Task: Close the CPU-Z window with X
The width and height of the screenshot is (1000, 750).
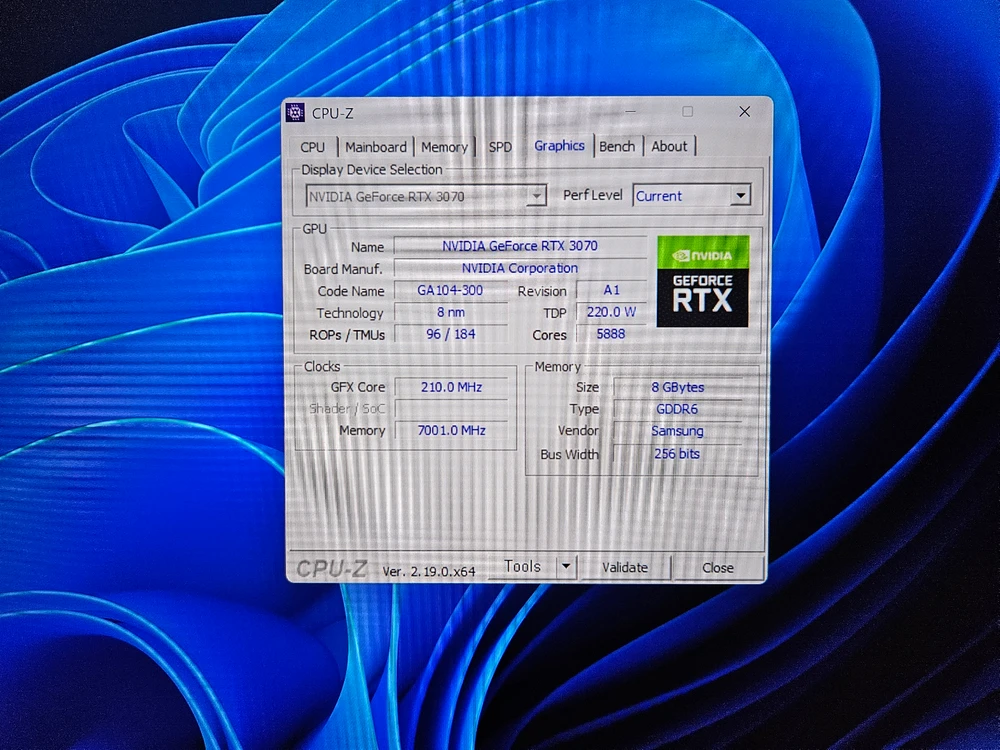Action: click(744, 112)
